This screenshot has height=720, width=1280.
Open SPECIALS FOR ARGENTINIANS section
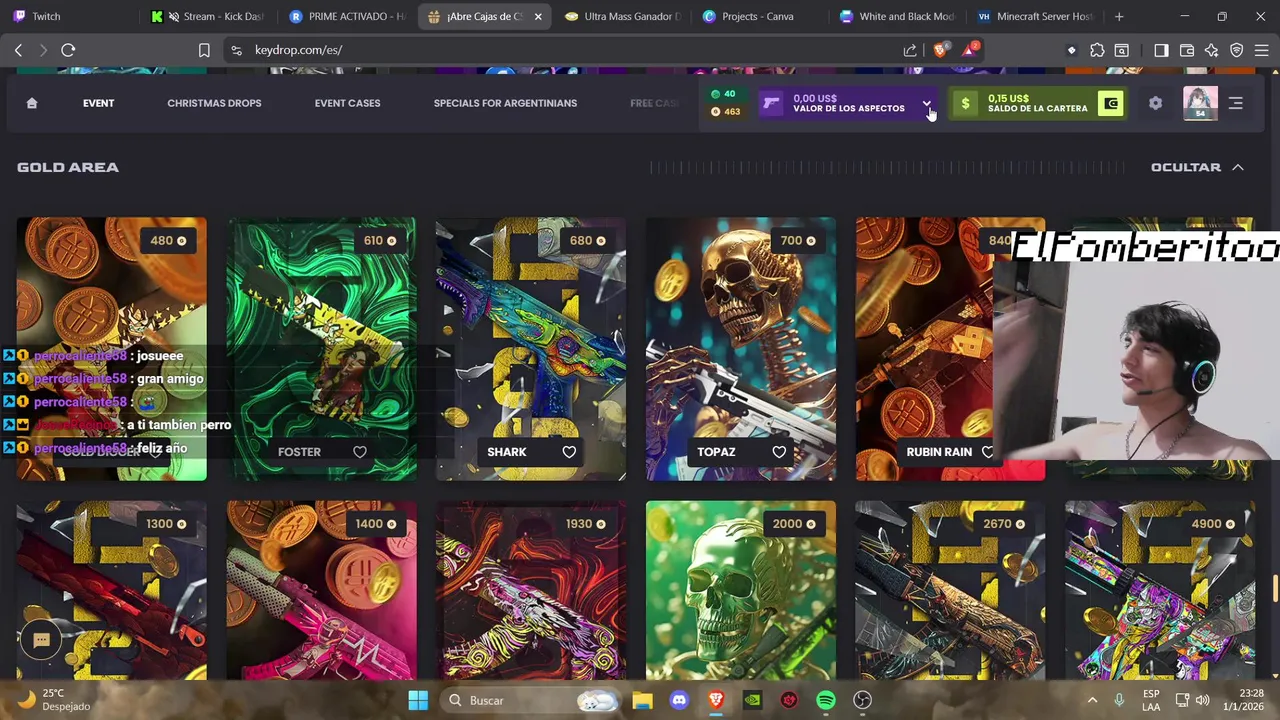pyautogui.click(x=505, y=103)
